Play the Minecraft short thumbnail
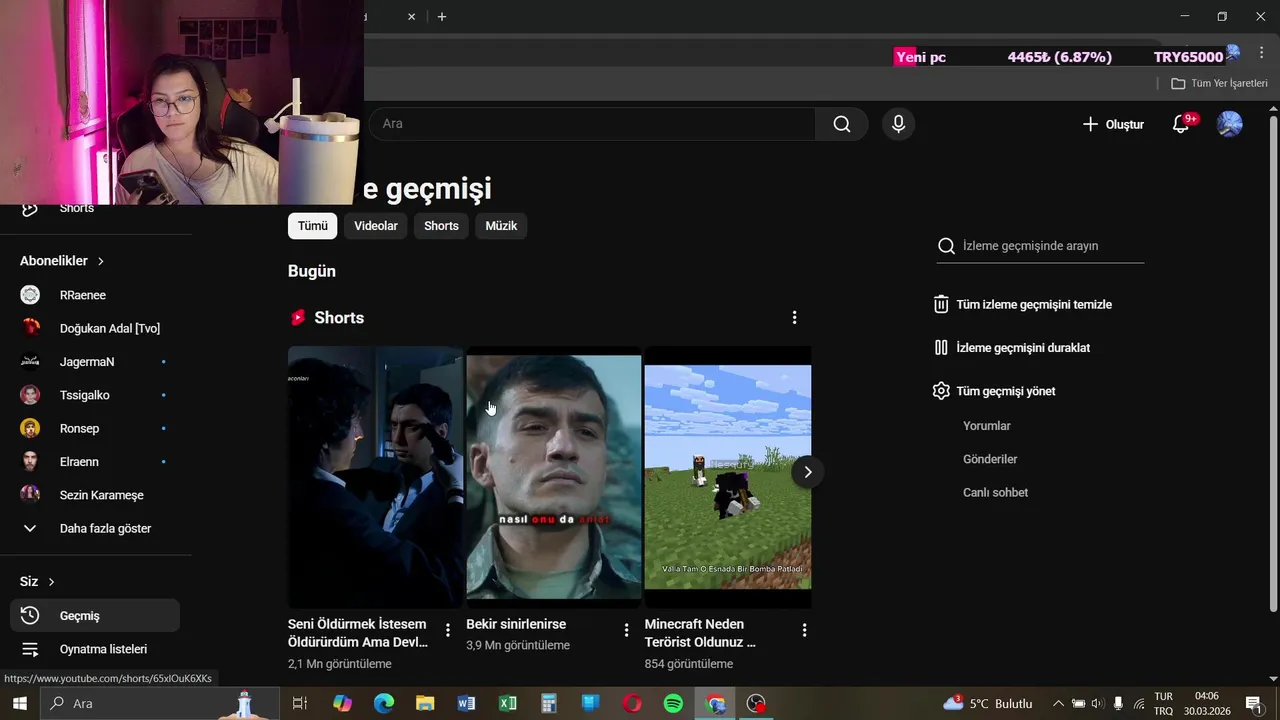This screenshot has height=720, width=1280. (x=728, y=477)
